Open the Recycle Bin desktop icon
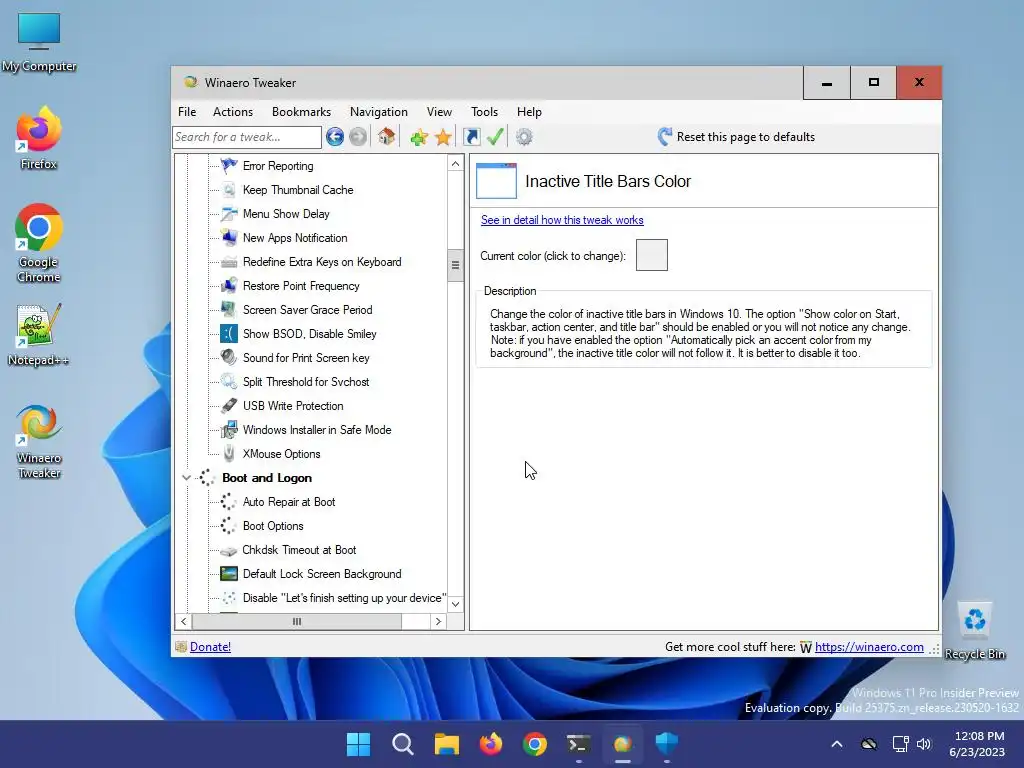This screenshot has height=768, width=1024. tap(975, 631)
